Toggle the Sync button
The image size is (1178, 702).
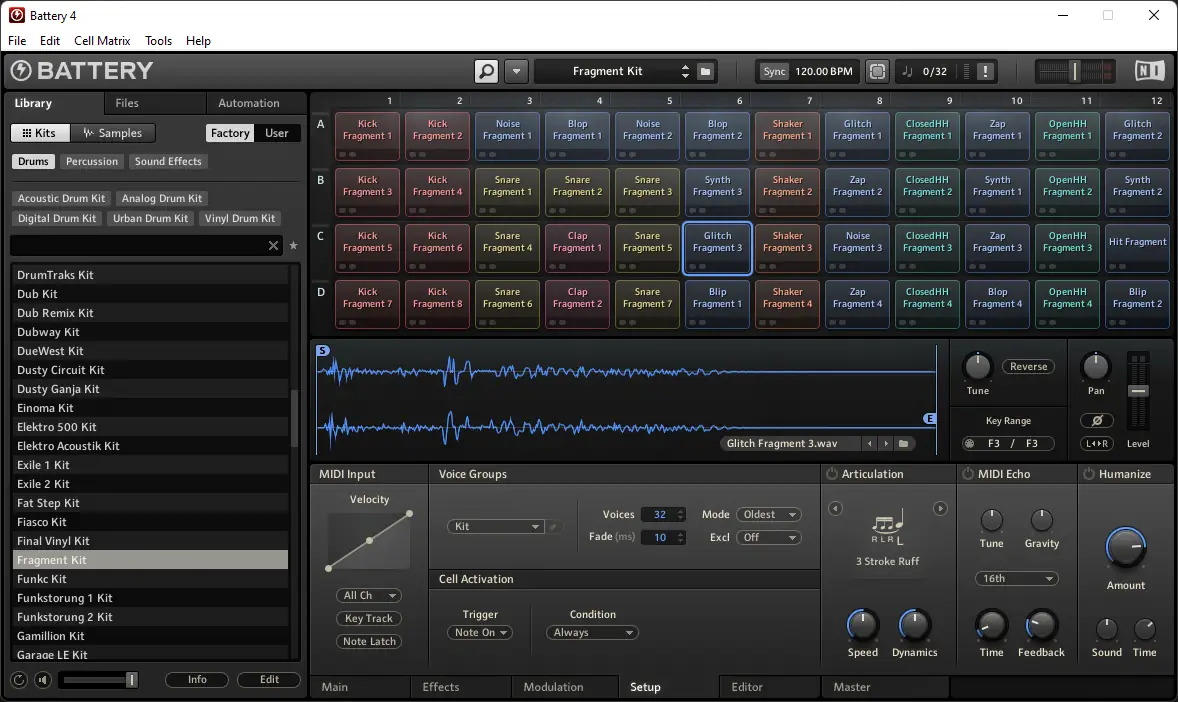(774, 71)
